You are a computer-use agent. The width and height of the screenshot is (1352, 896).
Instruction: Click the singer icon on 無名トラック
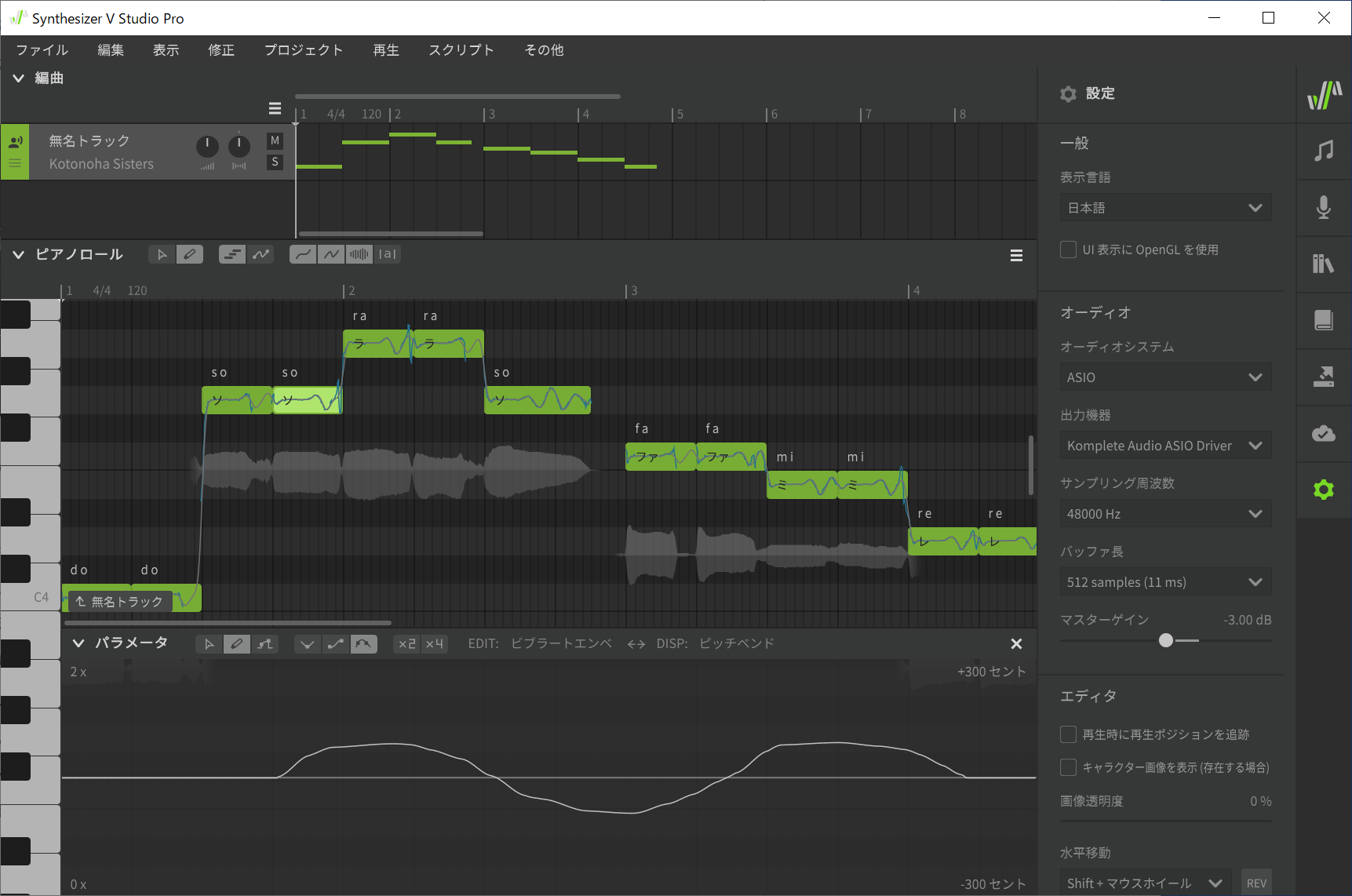[15, 142]
